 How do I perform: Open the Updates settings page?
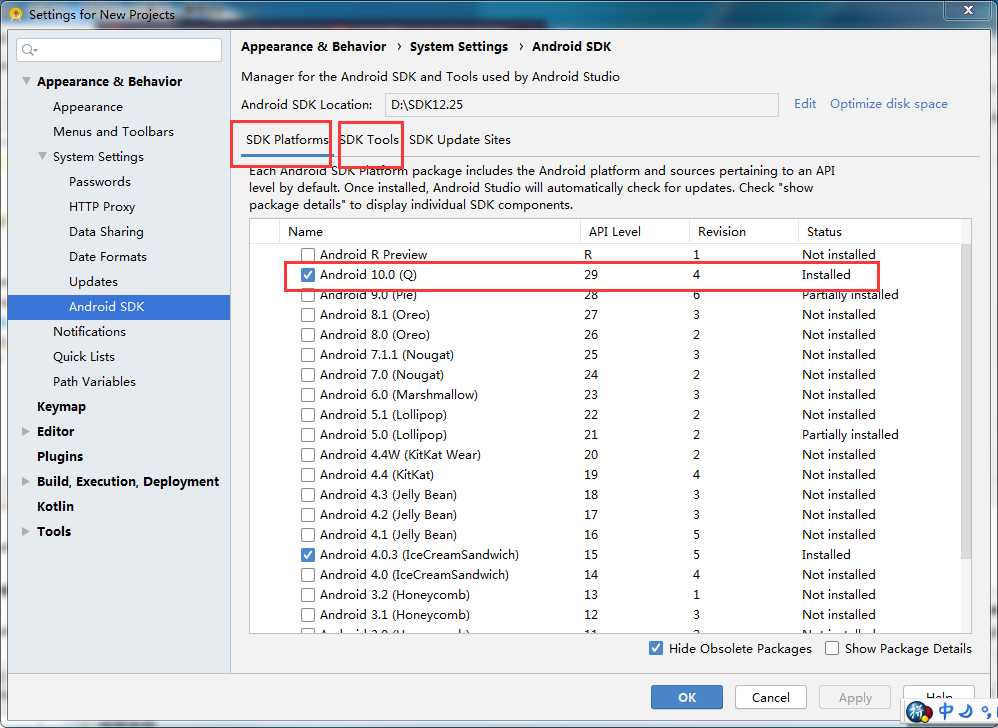pos(93,281)
